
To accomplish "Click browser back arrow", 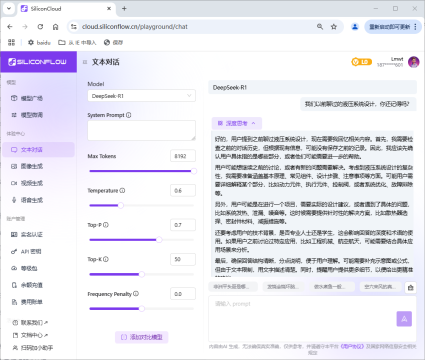I will (x=10, y=27).
